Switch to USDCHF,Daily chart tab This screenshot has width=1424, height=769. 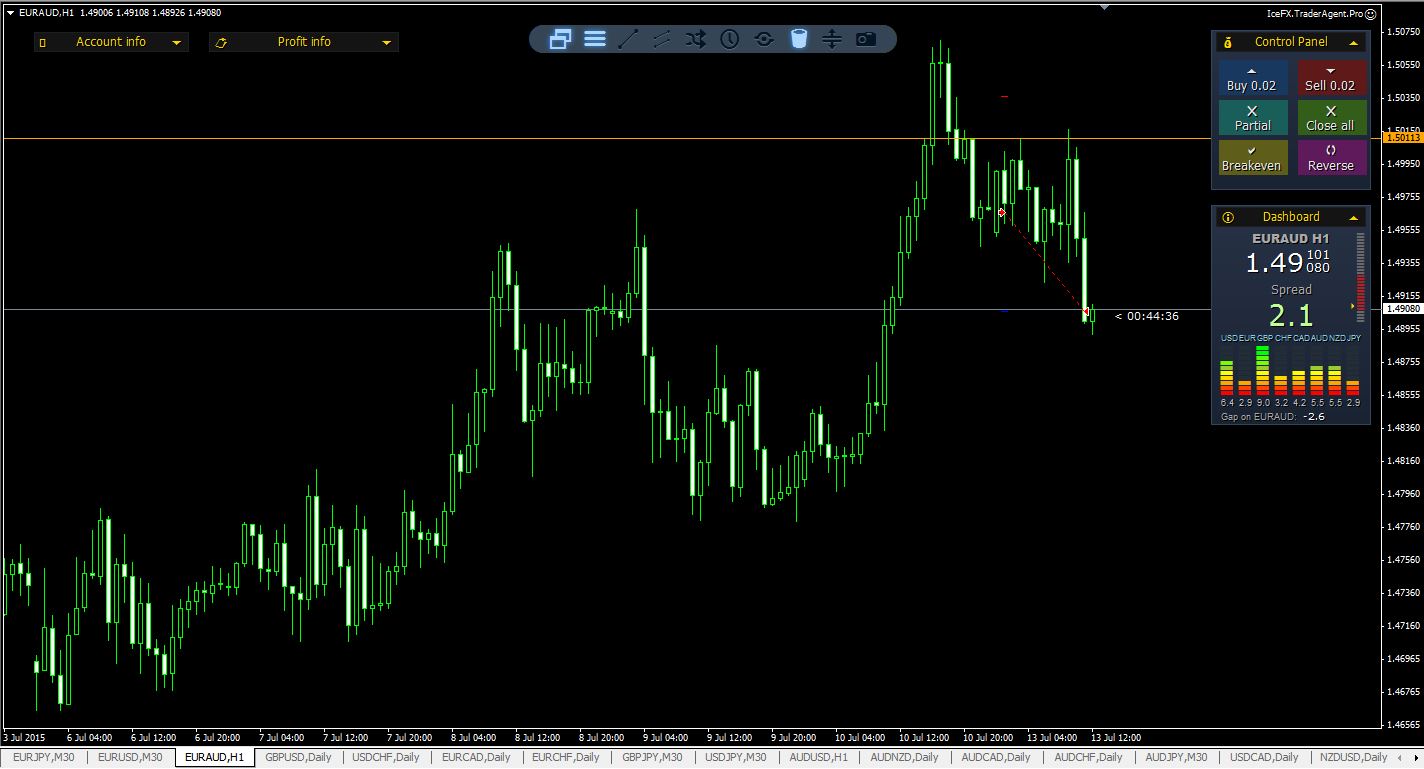pos(386,757)
